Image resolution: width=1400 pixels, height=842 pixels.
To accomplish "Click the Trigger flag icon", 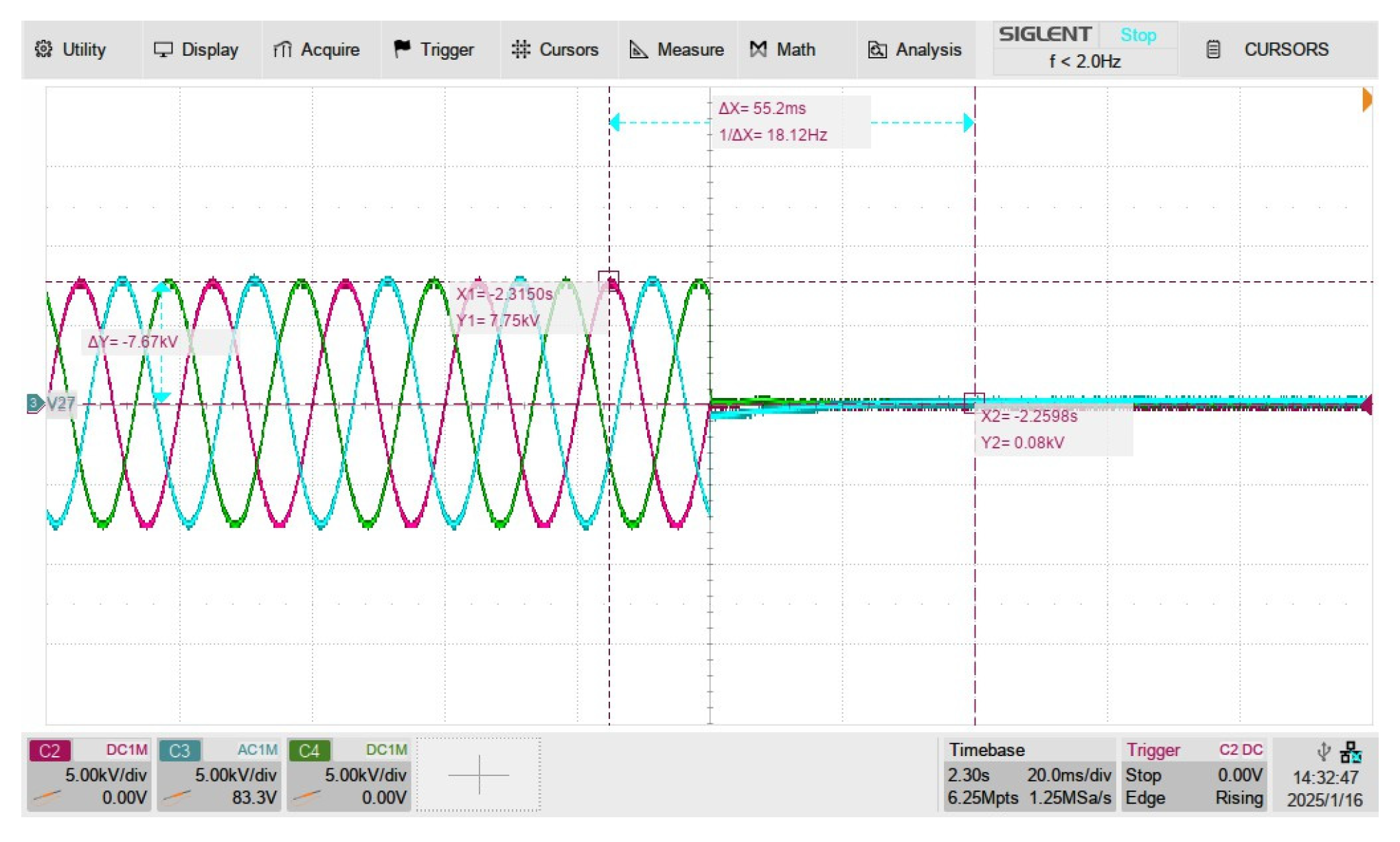I will (402, 49).
